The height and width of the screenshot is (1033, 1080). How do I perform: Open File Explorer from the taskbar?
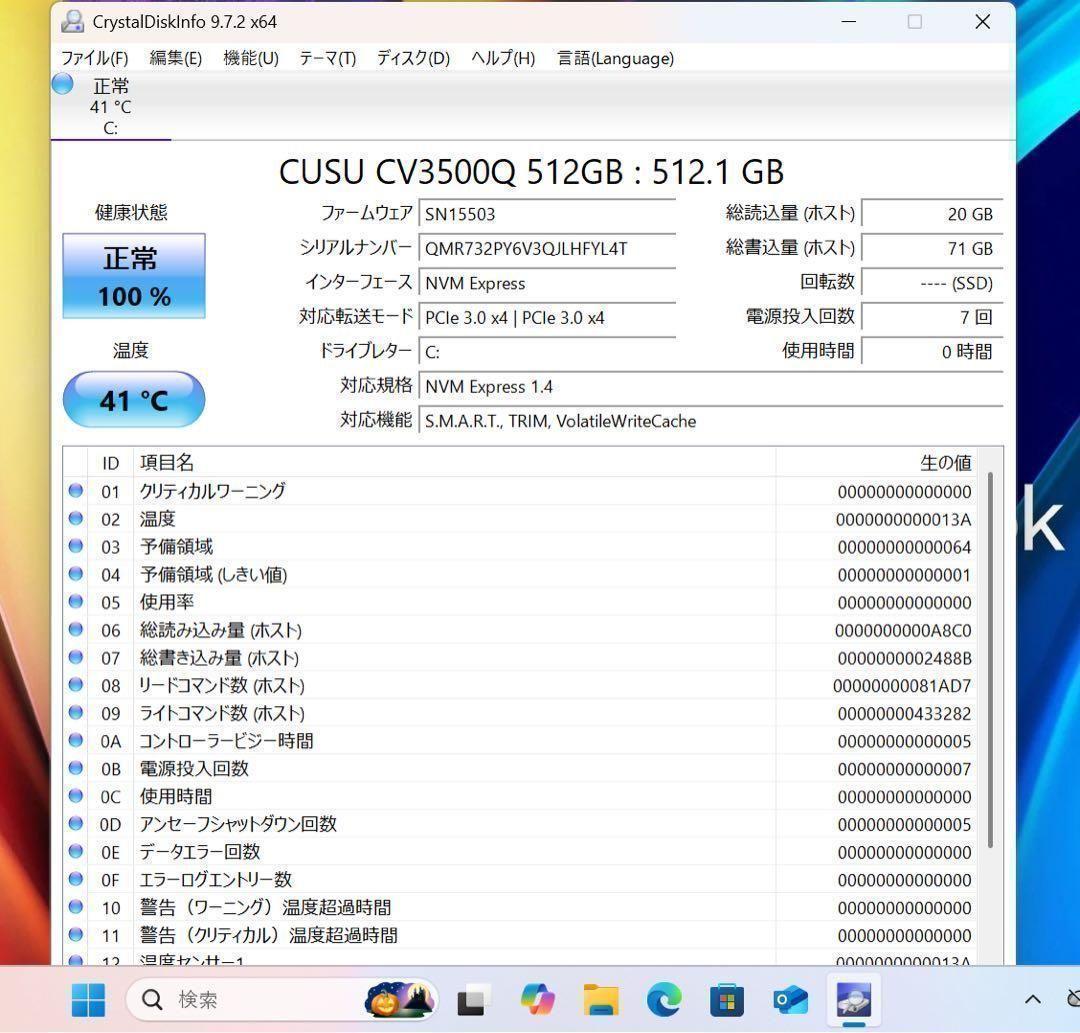600,999
